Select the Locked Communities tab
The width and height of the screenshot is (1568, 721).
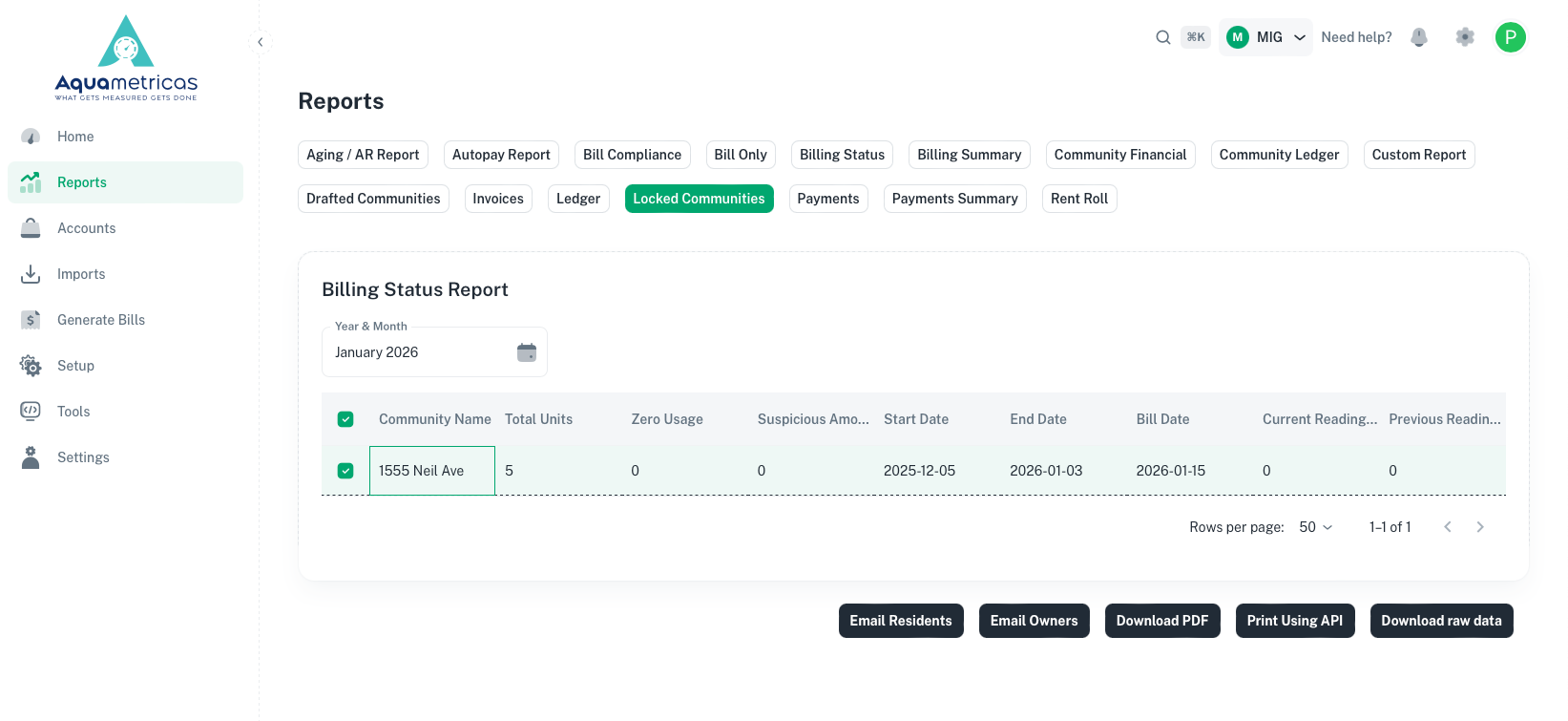point(699,199)
